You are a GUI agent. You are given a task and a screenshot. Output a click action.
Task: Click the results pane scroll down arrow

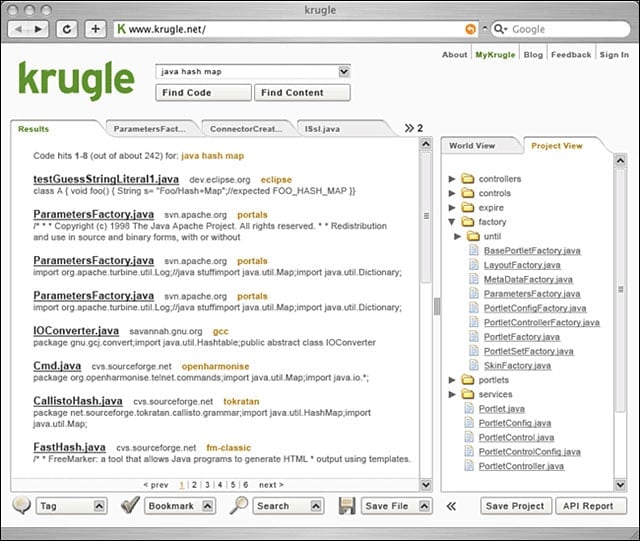426,485
